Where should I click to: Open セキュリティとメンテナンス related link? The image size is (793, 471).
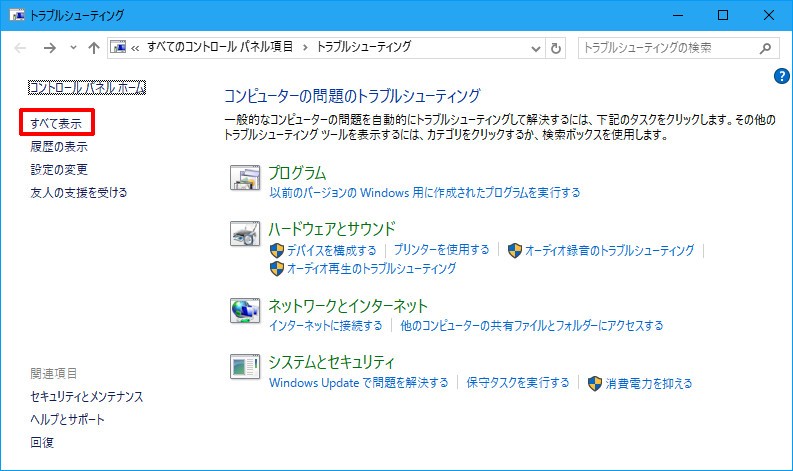pos(86,397)
